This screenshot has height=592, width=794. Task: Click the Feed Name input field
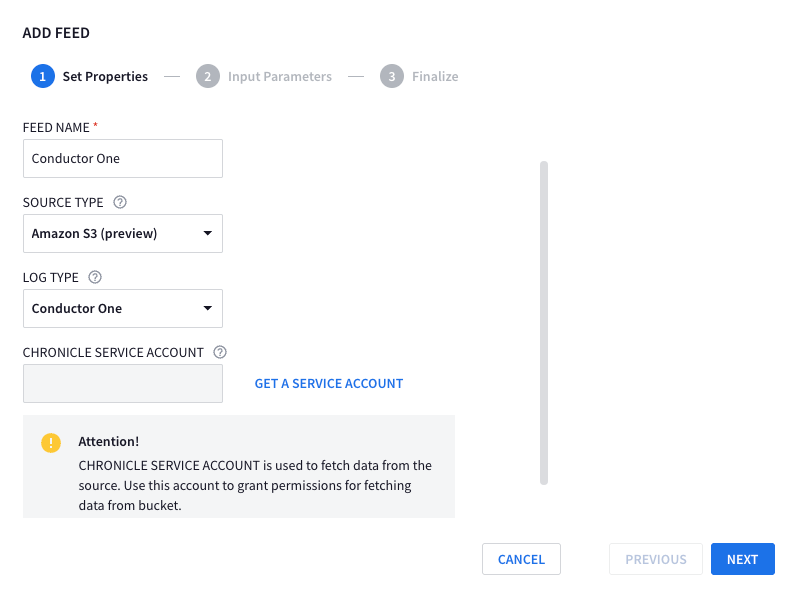122,158
